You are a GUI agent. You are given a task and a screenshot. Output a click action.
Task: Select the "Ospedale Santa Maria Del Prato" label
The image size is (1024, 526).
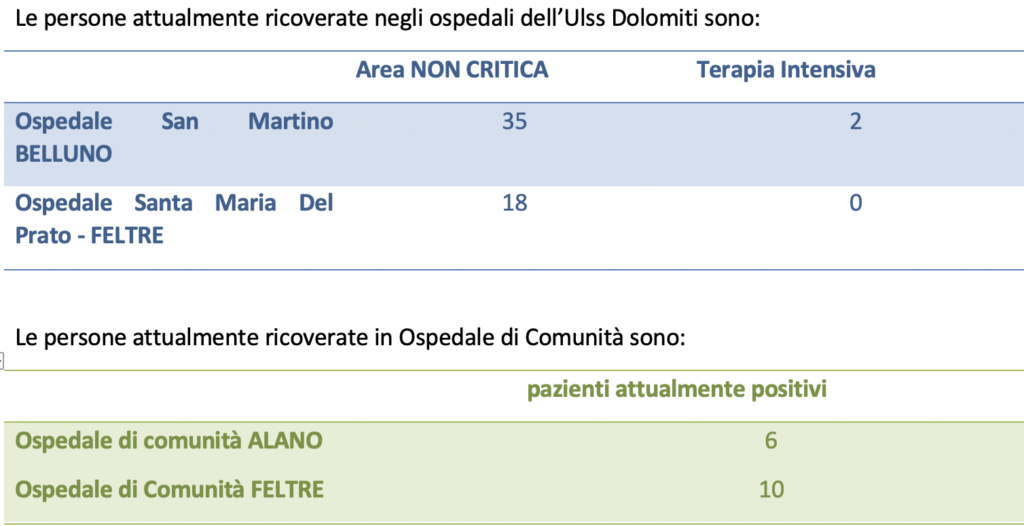pyautogui.click(x=174, y=219)
